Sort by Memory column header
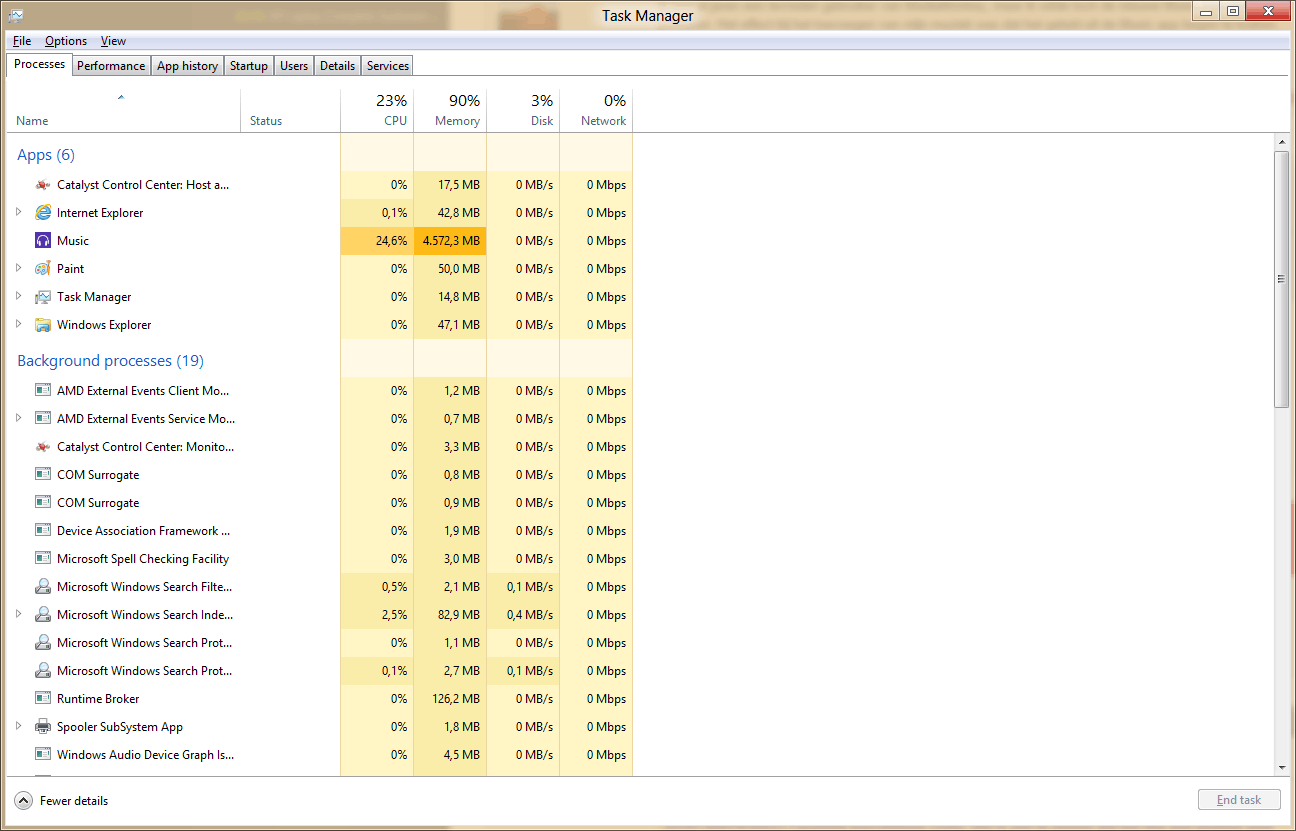The image size is (1296, 831). (x=450, y=111)
